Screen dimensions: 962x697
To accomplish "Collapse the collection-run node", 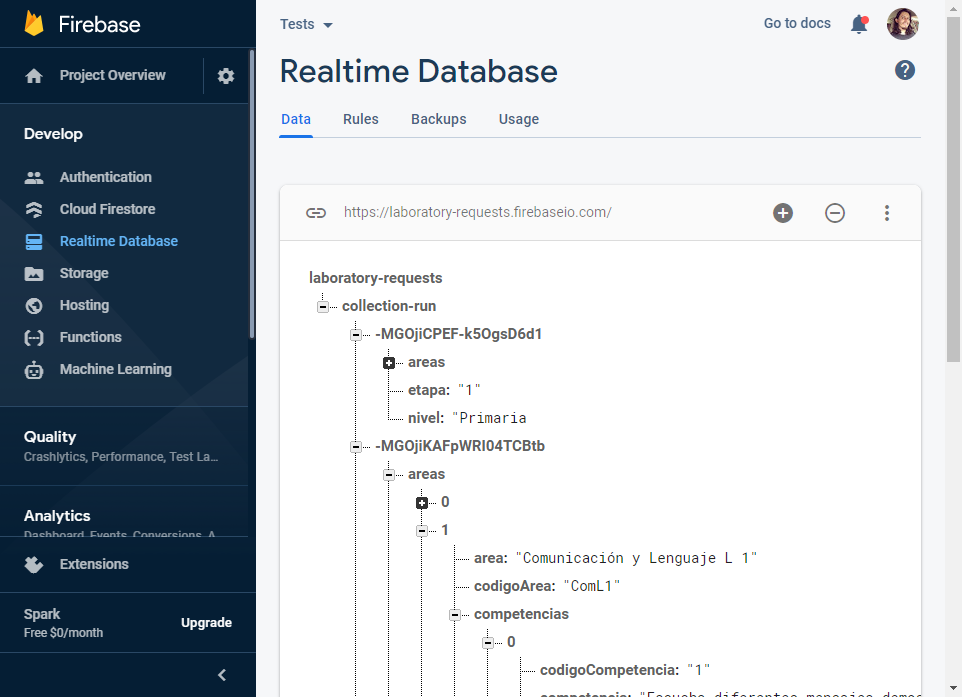I will click(x=323, y=307).
